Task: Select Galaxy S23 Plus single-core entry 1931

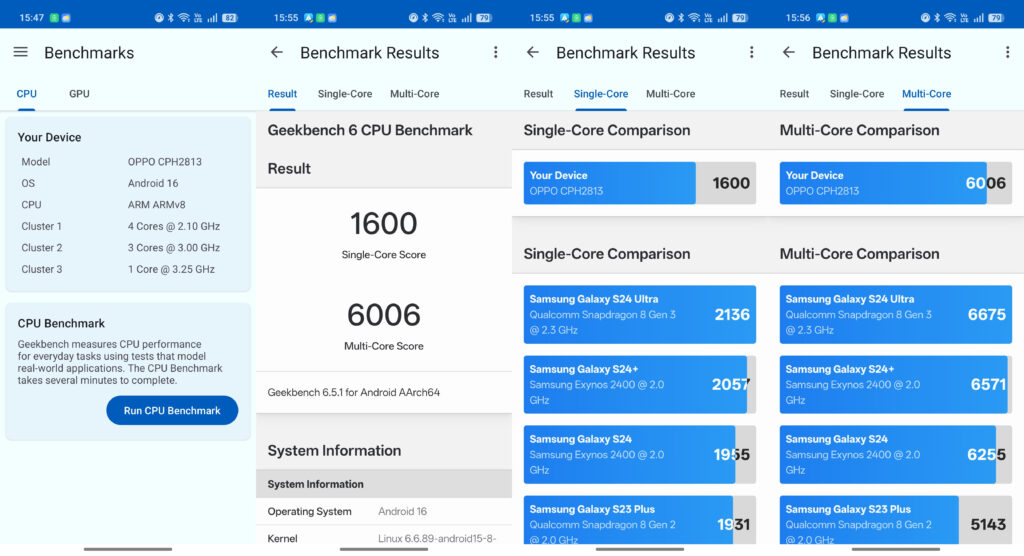Action: 639,520
